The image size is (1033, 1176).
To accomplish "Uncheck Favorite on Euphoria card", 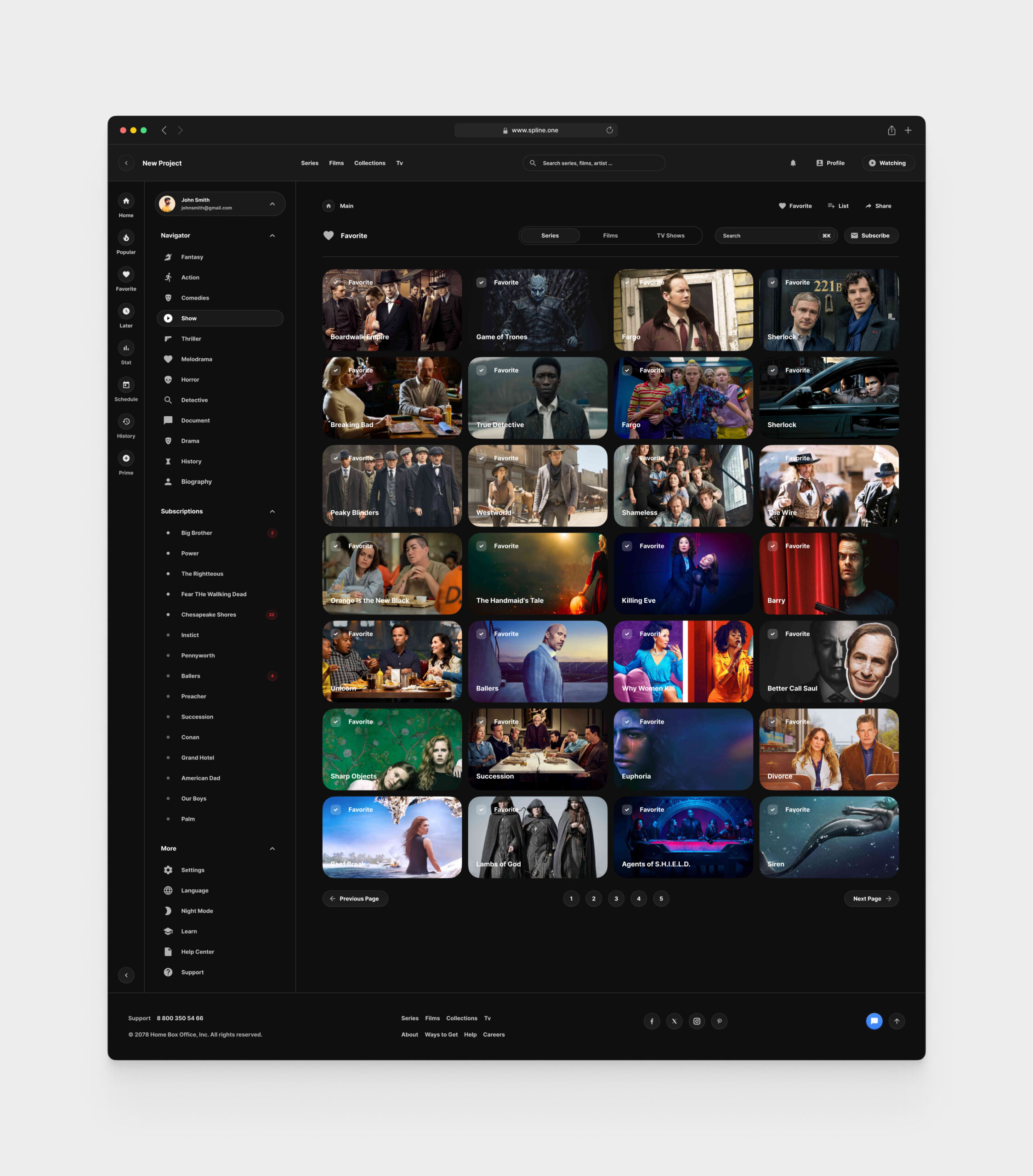I will point(627,722).
